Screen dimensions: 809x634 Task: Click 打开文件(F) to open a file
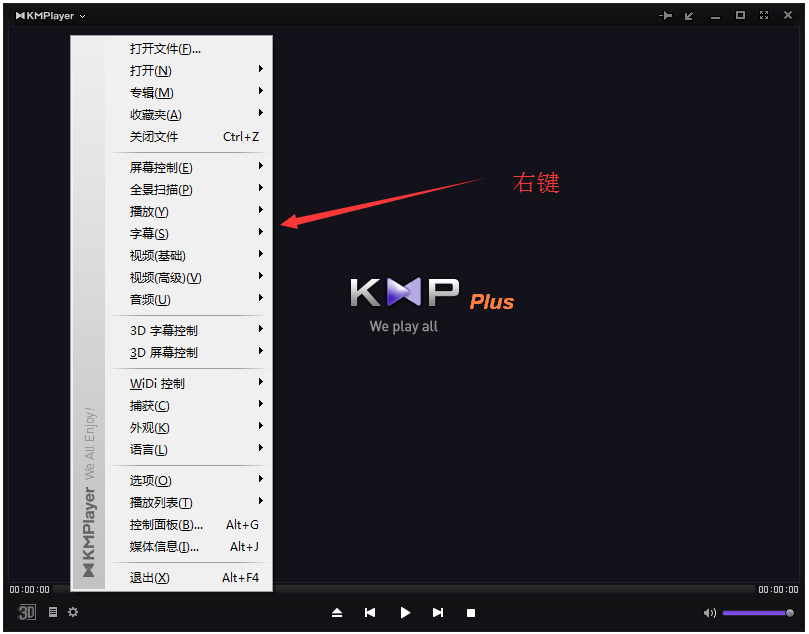tap(166, 48)
